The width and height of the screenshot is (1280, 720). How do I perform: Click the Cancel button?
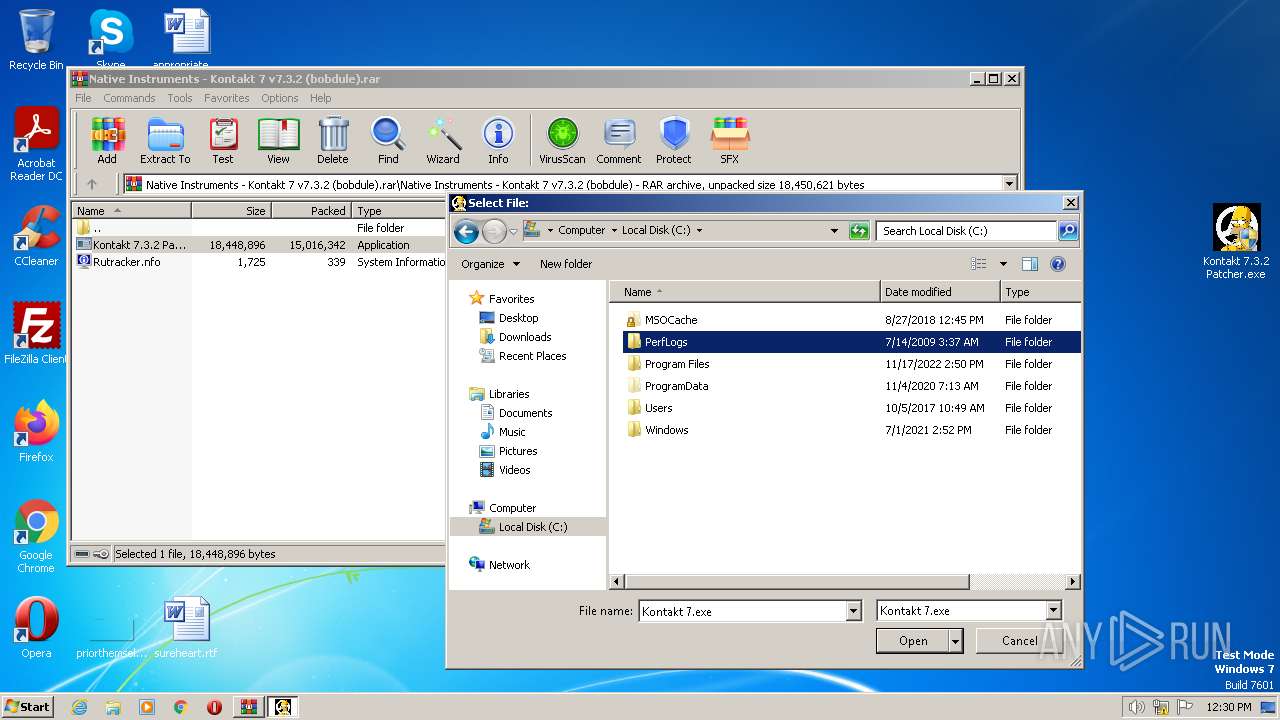click(x=1020, y=641)
